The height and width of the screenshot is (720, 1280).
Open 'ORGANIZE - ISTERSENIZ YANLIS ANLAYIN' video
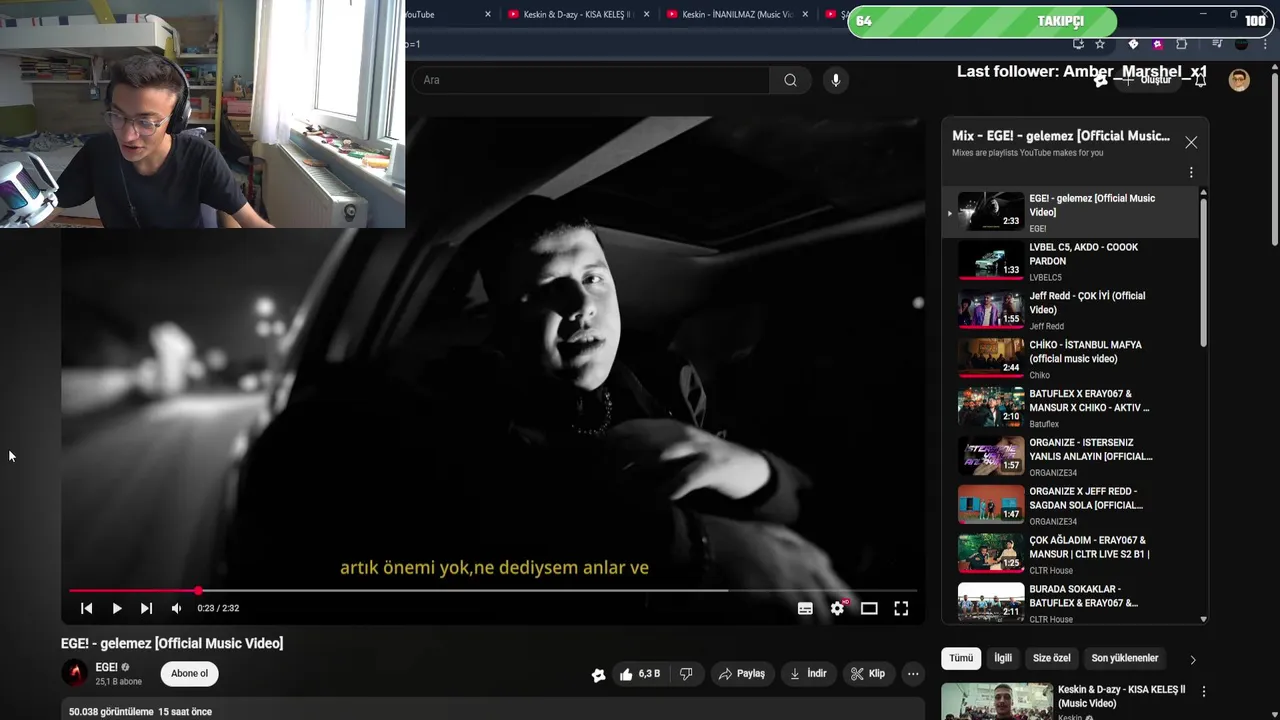[x=1070, y=456]
